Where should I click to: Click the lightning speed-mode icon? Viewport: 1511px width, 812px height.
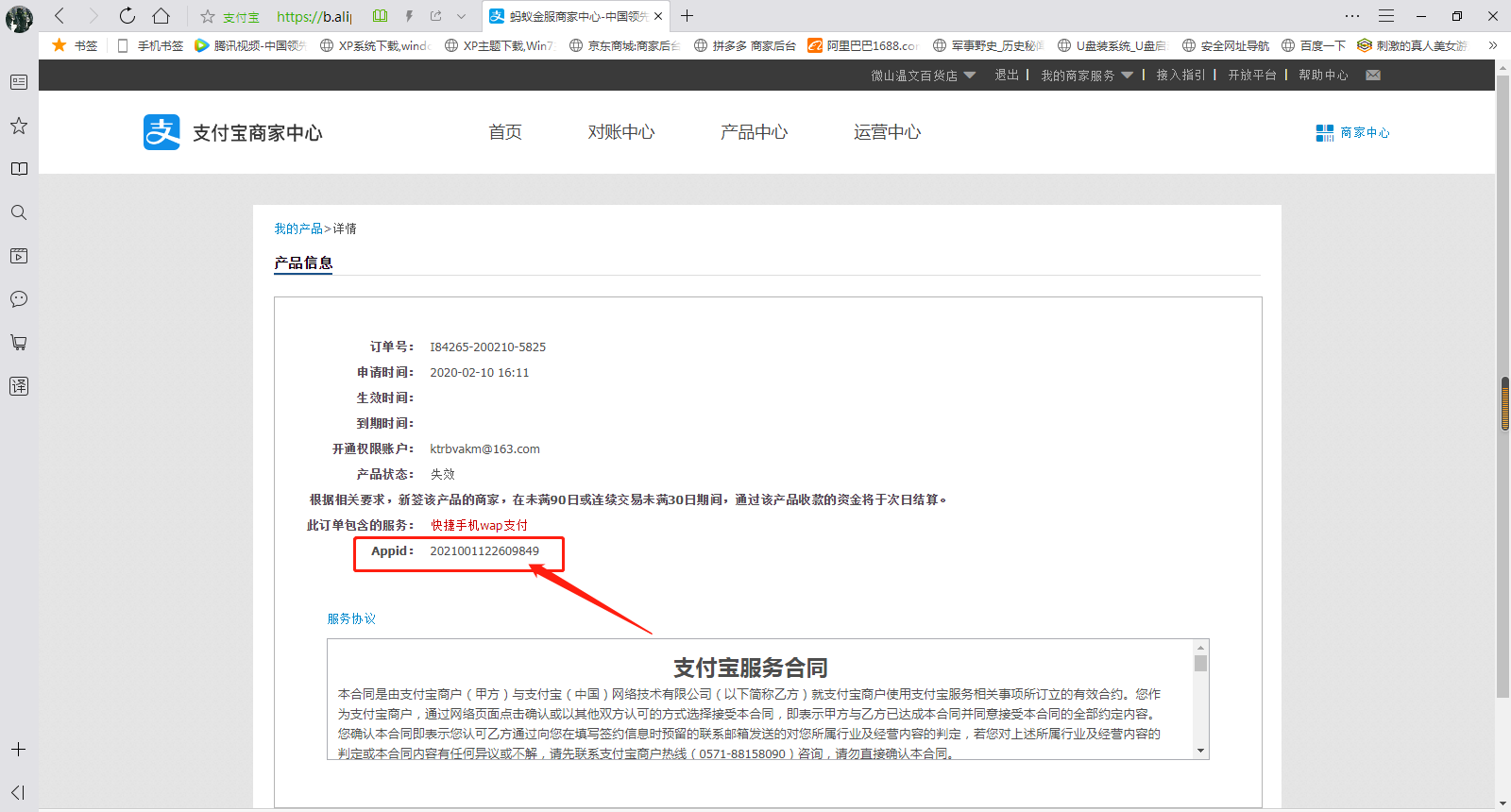[x=409, y=16]
